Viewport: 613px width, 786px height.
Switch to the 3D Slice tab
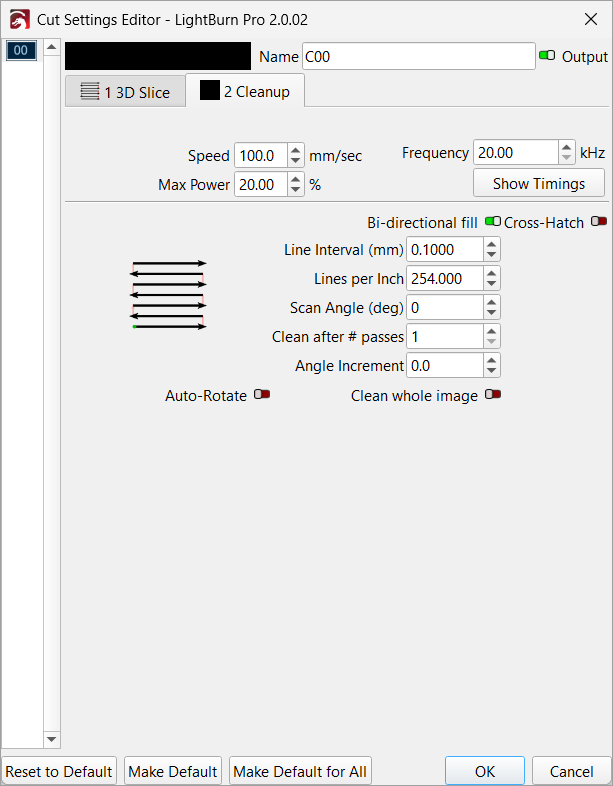pyautogui.click(x=125, y=92)
